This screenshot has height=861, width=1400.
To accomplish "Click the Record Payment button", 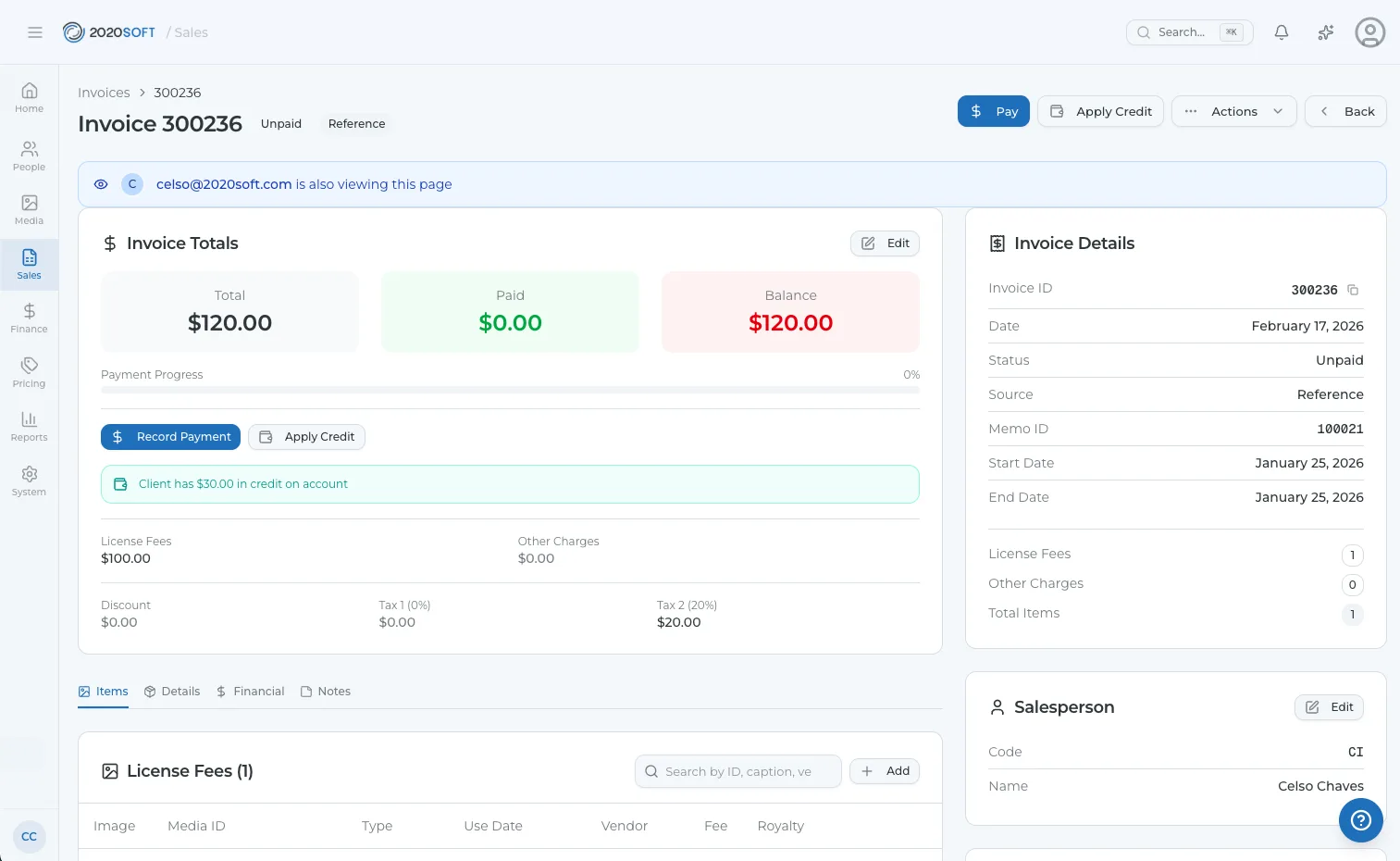I will tap(170, 436).
